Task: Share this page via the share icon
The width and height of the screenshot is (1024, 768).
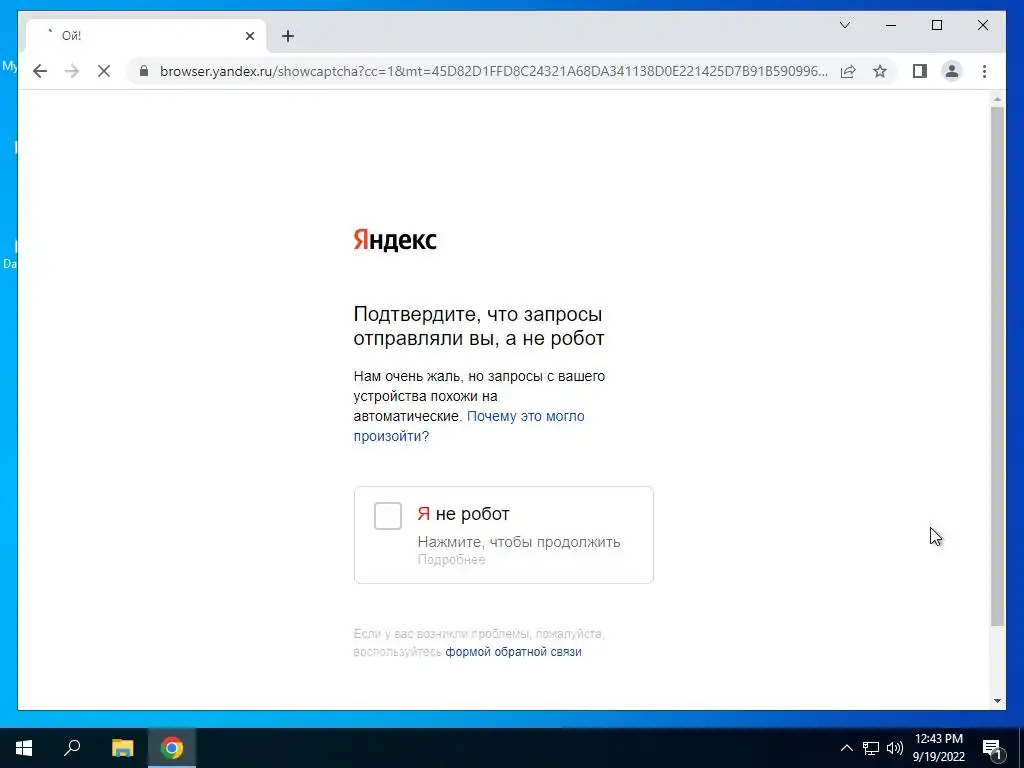Action: [848, 71]
